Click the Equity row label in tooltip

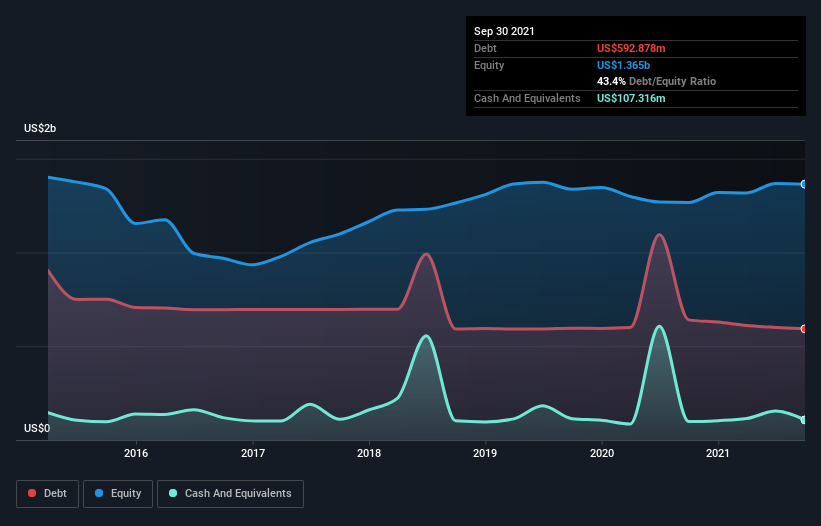(x=489, y=65)
